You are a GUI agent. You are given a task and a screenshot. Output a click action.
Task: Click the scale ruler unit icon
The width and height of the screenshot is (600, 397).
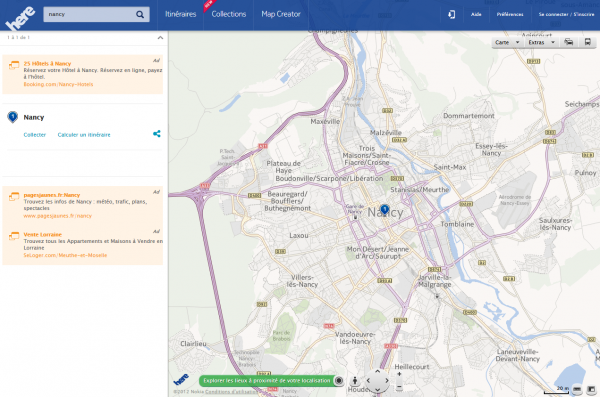click(577, 390)
